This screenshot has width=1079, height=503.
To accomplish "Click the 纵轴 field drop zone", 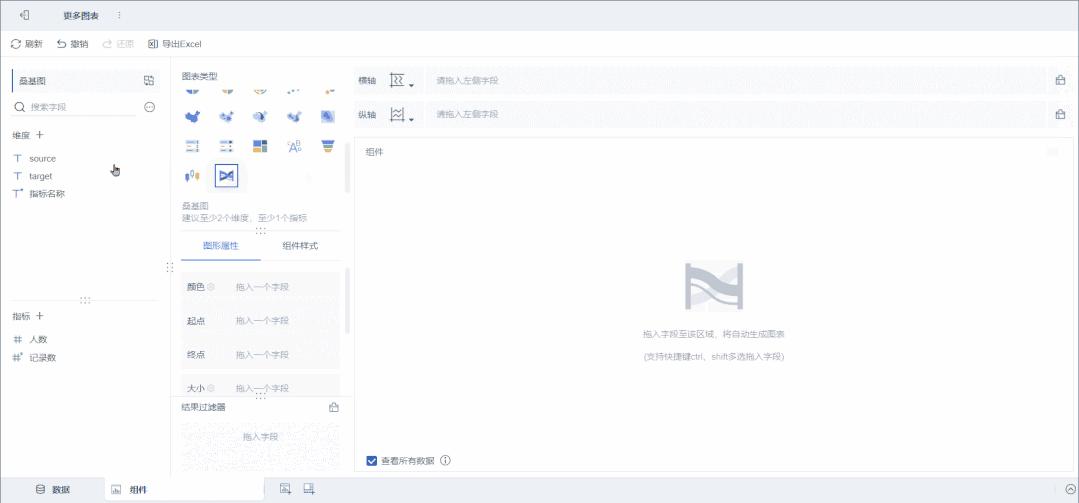I will pos(736,114).
